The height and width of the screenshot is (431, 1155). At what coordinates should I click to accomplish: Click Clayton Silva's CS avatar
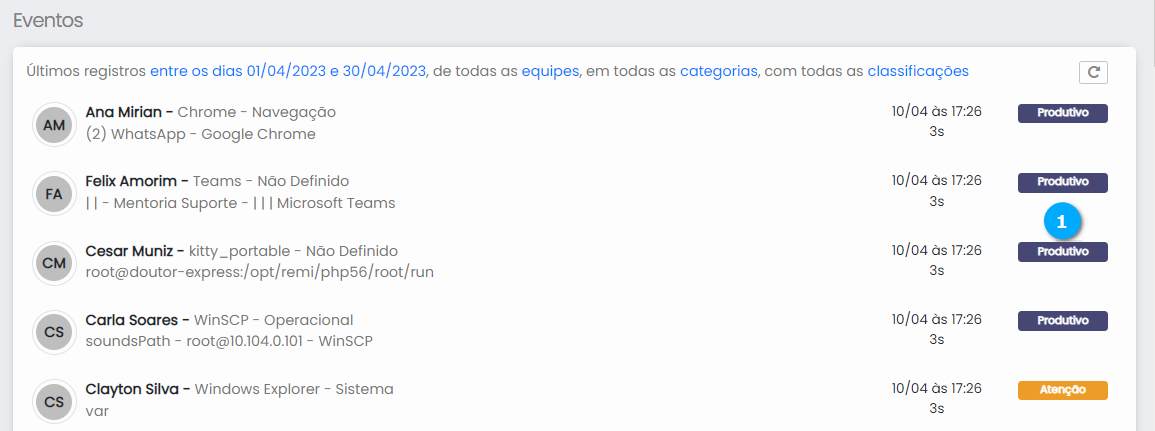[53, 401]
